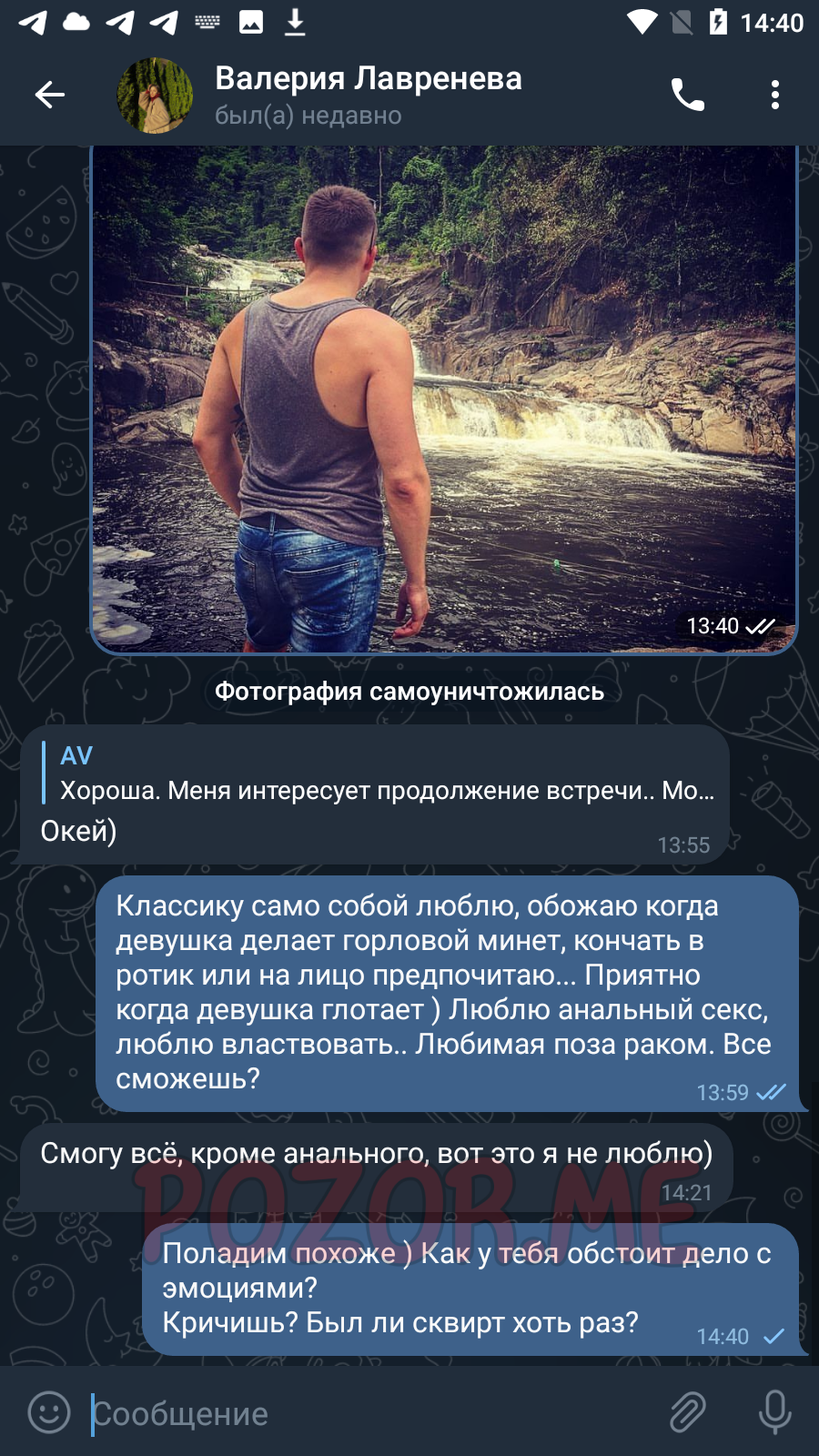This screenshot has width=819, height=1456.
Task: Open contact profile avatar picture
Action: [155, 96]
